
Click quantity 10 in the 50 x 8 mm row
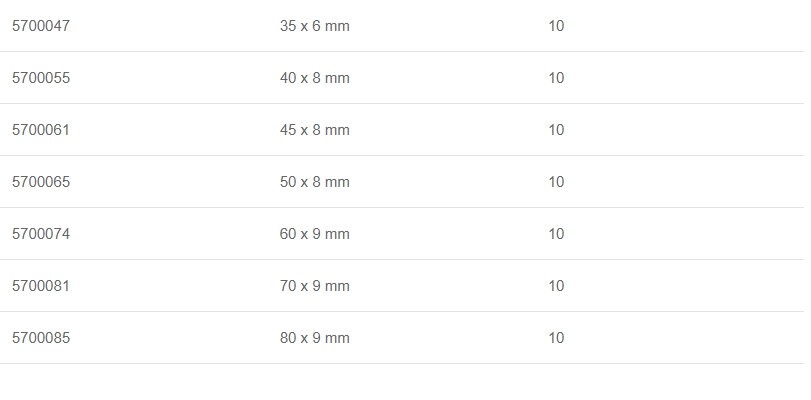(x=556, y=182)
